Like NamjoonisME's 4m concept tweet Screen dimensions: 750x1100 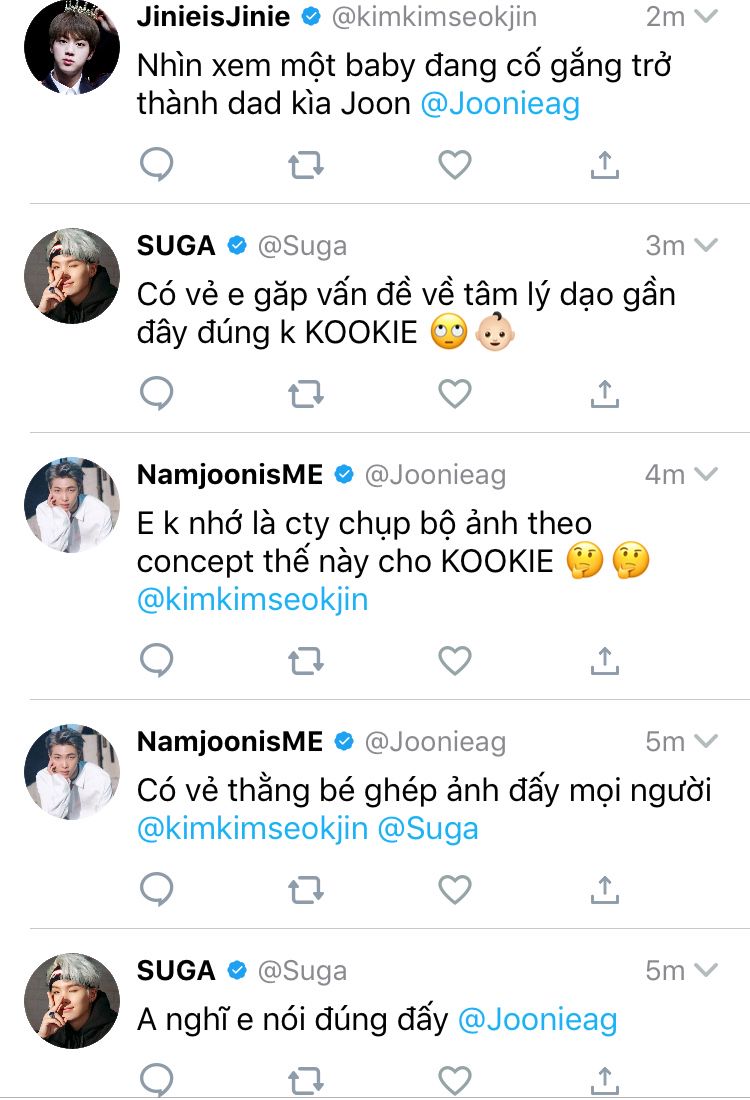455,660
